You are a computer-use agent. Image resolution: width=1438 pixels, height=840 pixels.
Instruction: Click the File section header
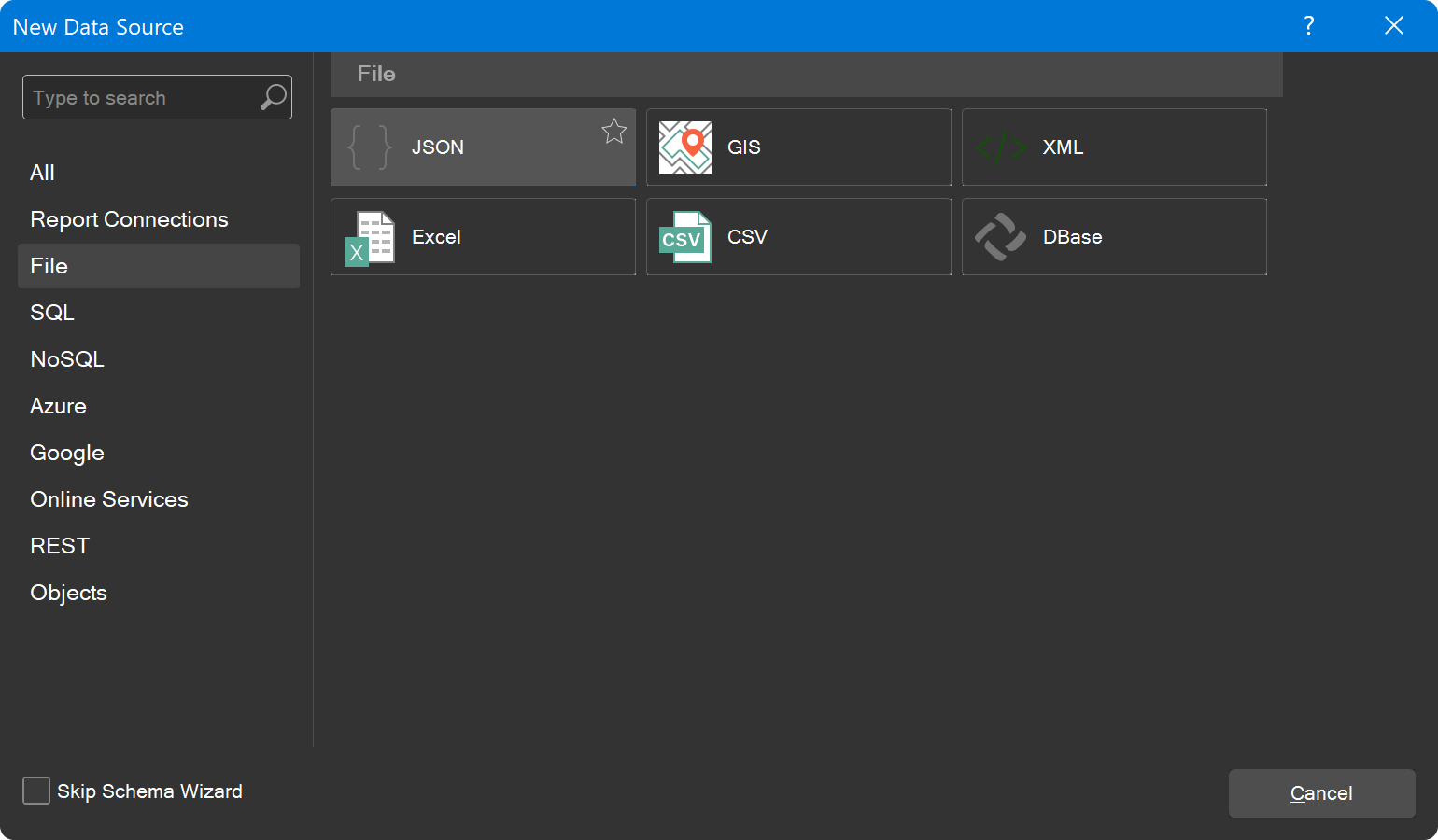(x=807, y=75)
